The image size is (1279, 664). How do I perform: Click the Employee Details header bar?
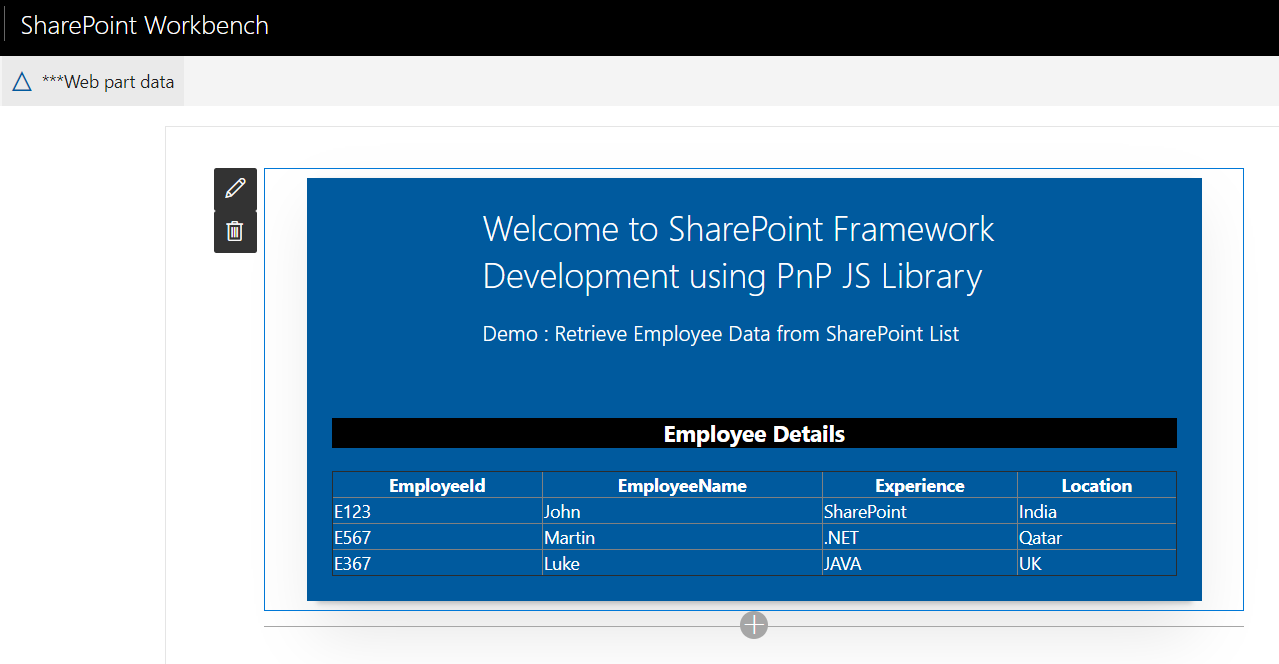pyautogui.click(x=754, y=434)
